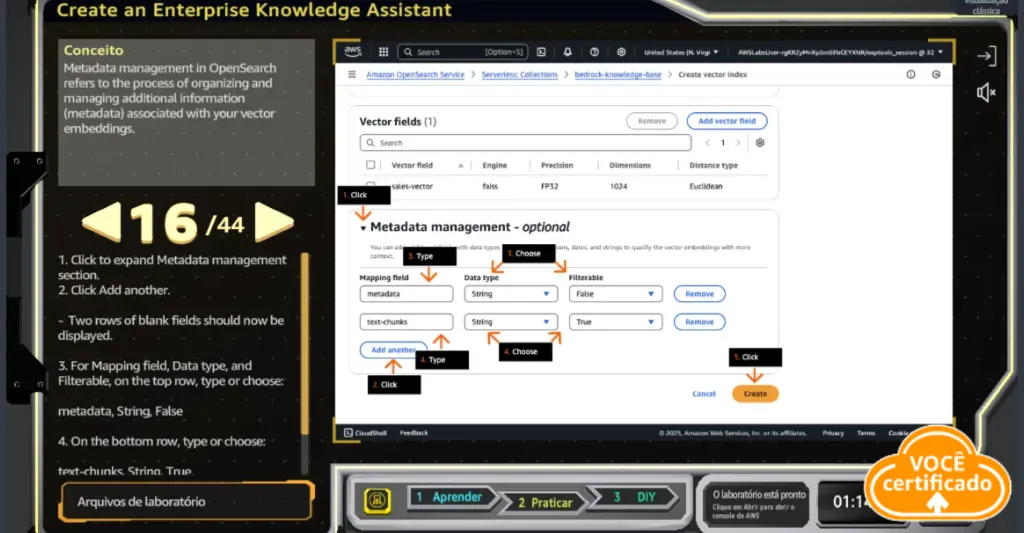Viewport: 1024px width, 533px height.
Task: Switch to the DIY tab
Action: coord(635,497)
